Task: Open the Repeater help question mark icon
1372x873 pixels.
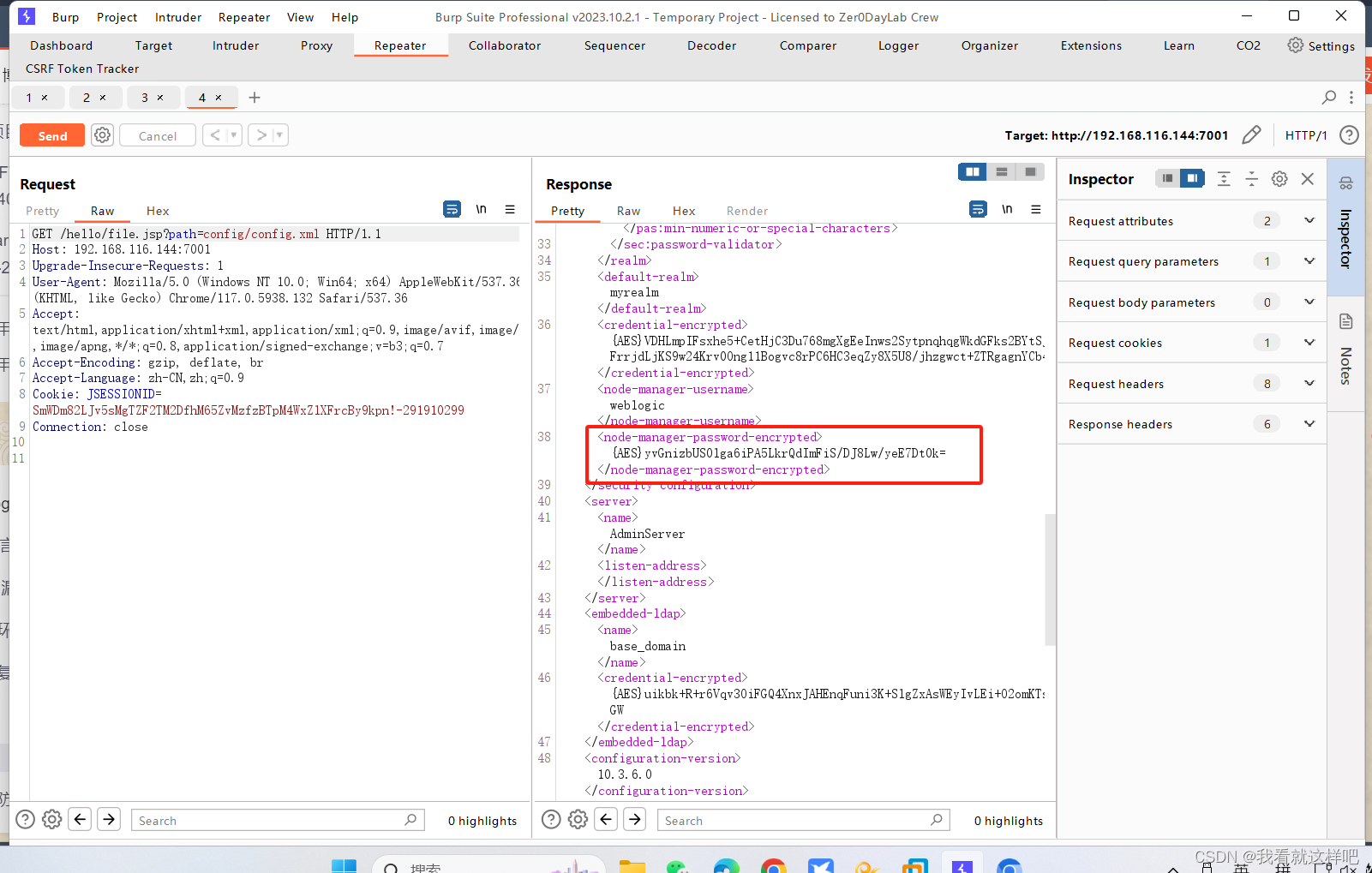Action: tap(1349, 135)
